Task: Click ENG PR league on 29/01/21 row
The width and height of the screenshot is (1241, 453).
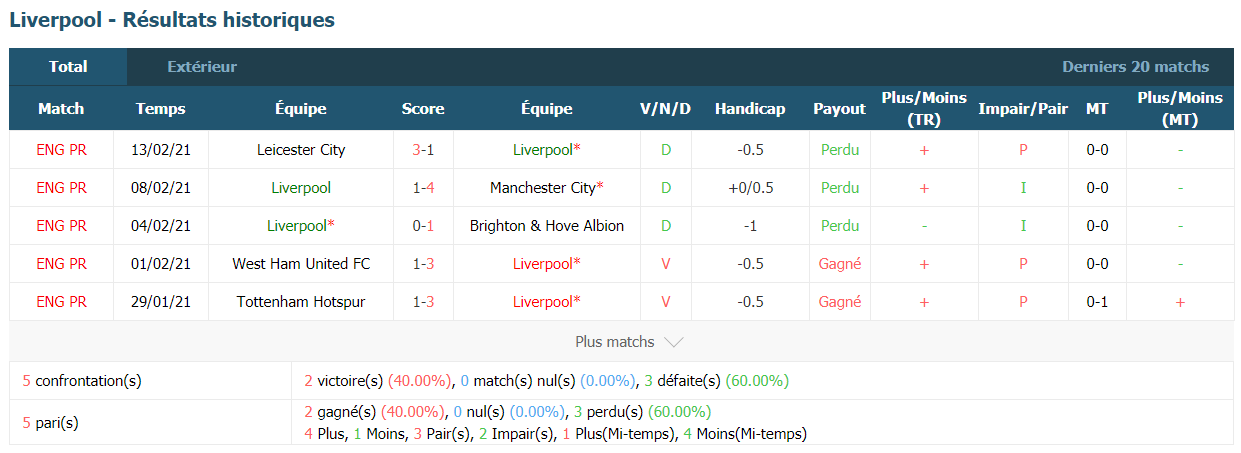Action: [x=61, y=302]
